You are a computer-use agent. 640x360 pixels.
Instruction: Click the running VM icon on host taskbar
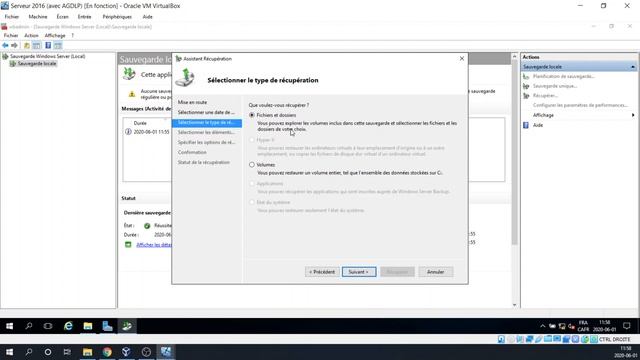click(x=166, y=352)
